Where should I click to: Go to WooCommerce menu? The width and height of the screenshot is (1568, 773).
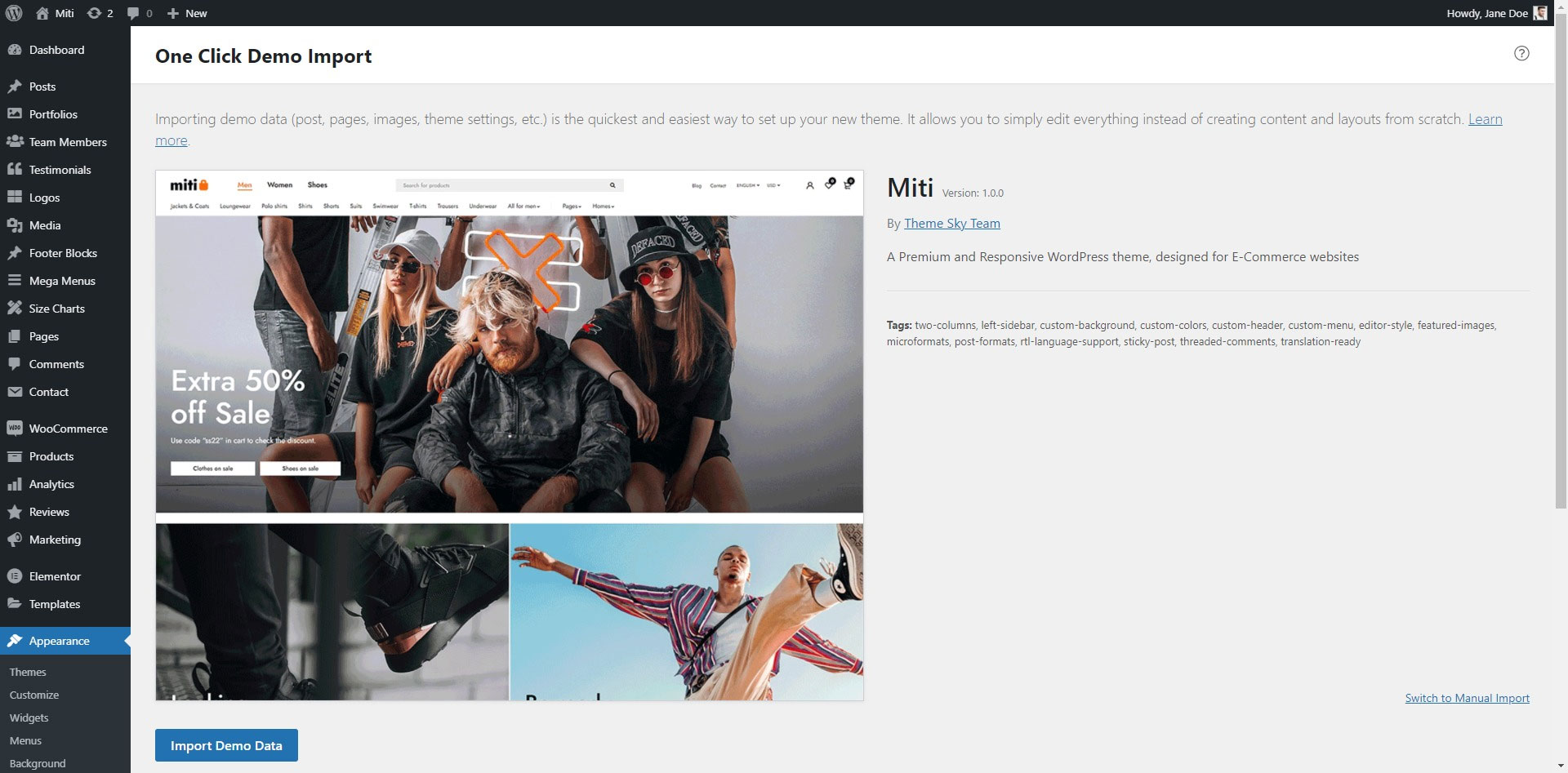click(x=65, y=429)
